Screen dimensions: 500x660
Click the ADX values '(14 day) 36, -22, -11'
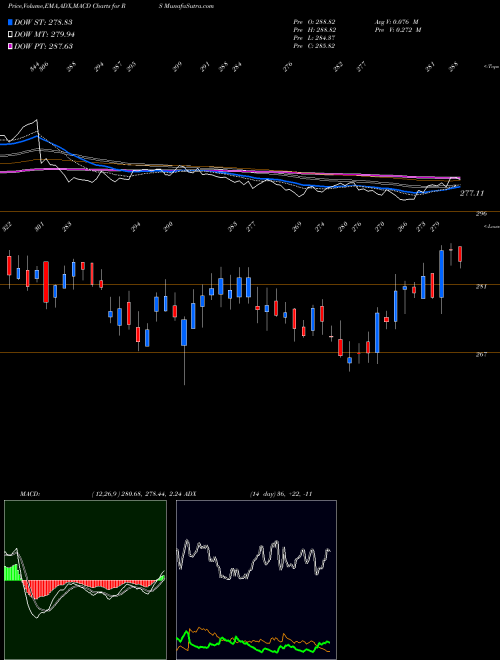281,494
